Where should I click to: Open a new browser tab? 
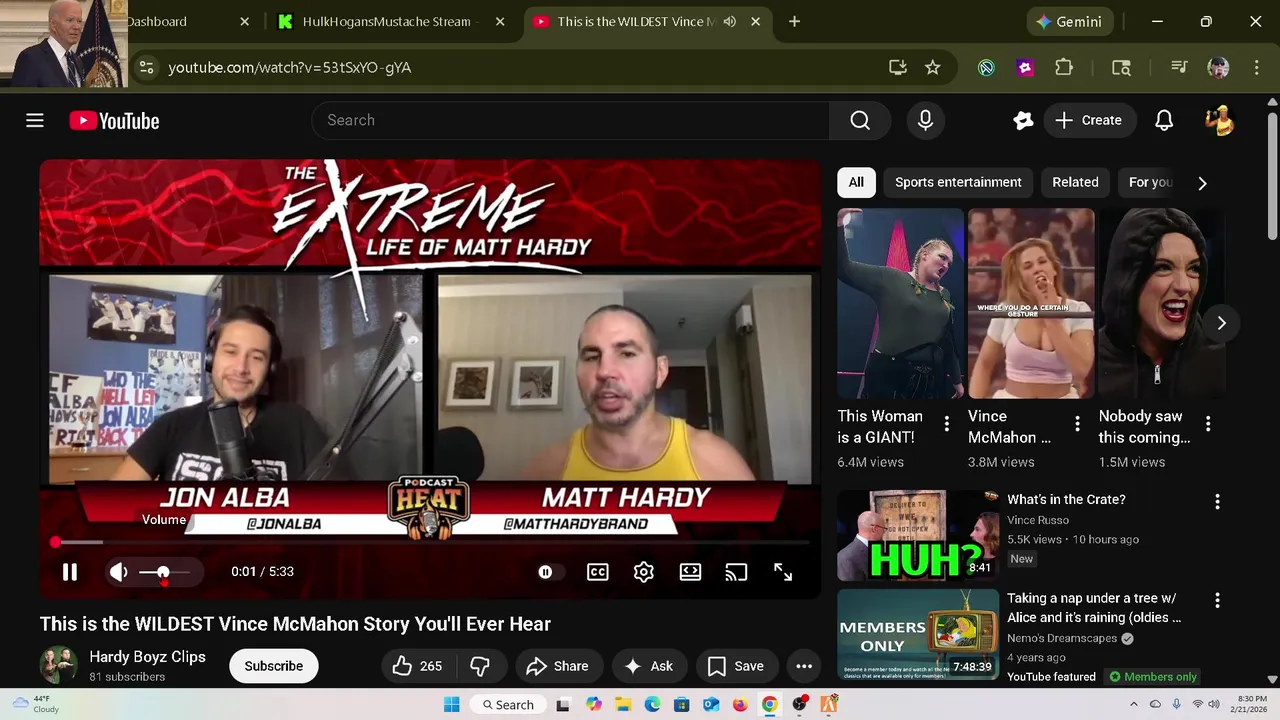(794, 21)
